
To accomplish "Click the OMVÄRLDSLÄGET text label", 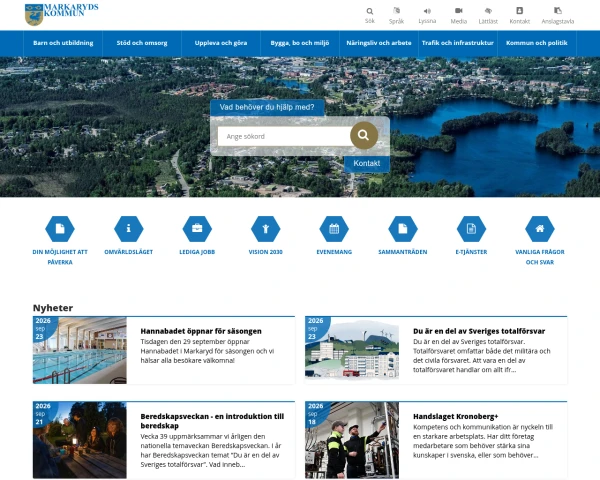I will tap(129, 252).
